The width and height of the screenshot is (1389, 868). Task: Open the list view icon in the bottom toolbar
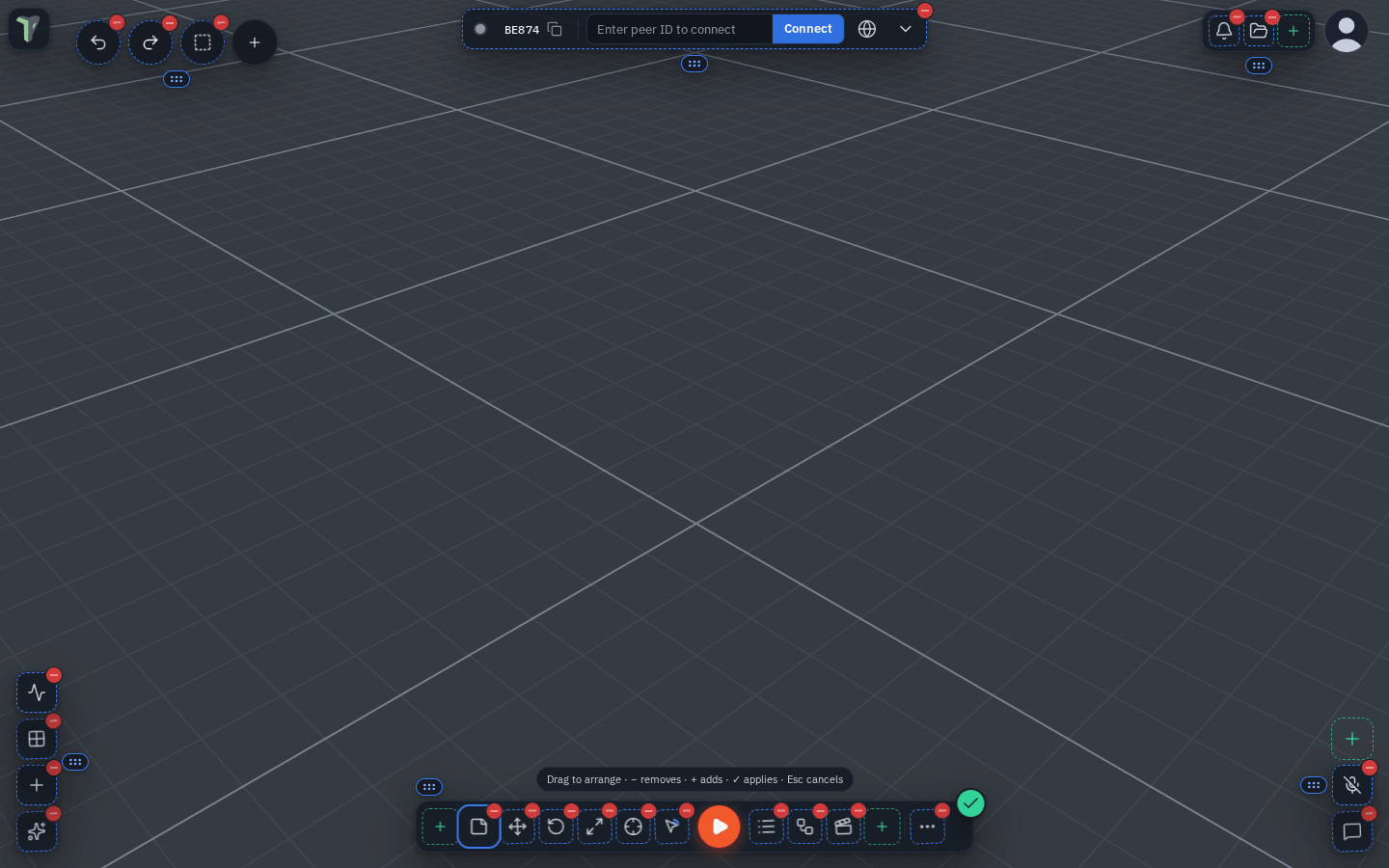point(766,827)
